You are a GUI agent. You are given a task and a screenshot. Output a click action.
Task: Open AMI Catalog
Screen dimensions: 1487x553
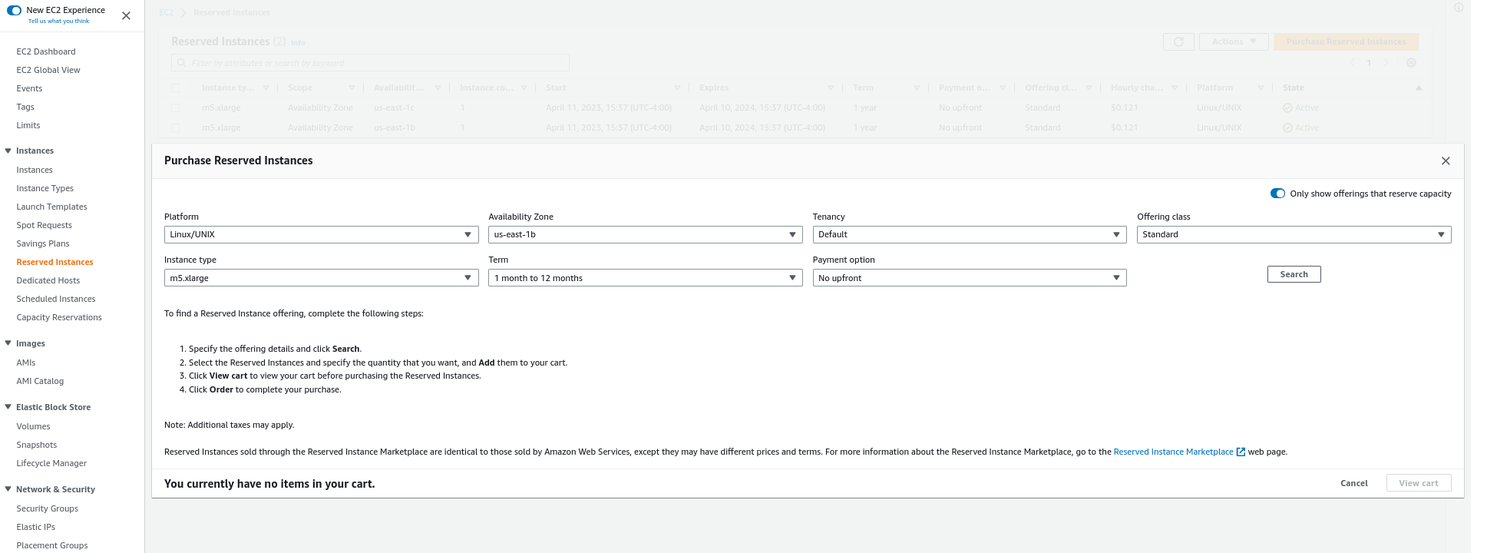tap(40, 381)
